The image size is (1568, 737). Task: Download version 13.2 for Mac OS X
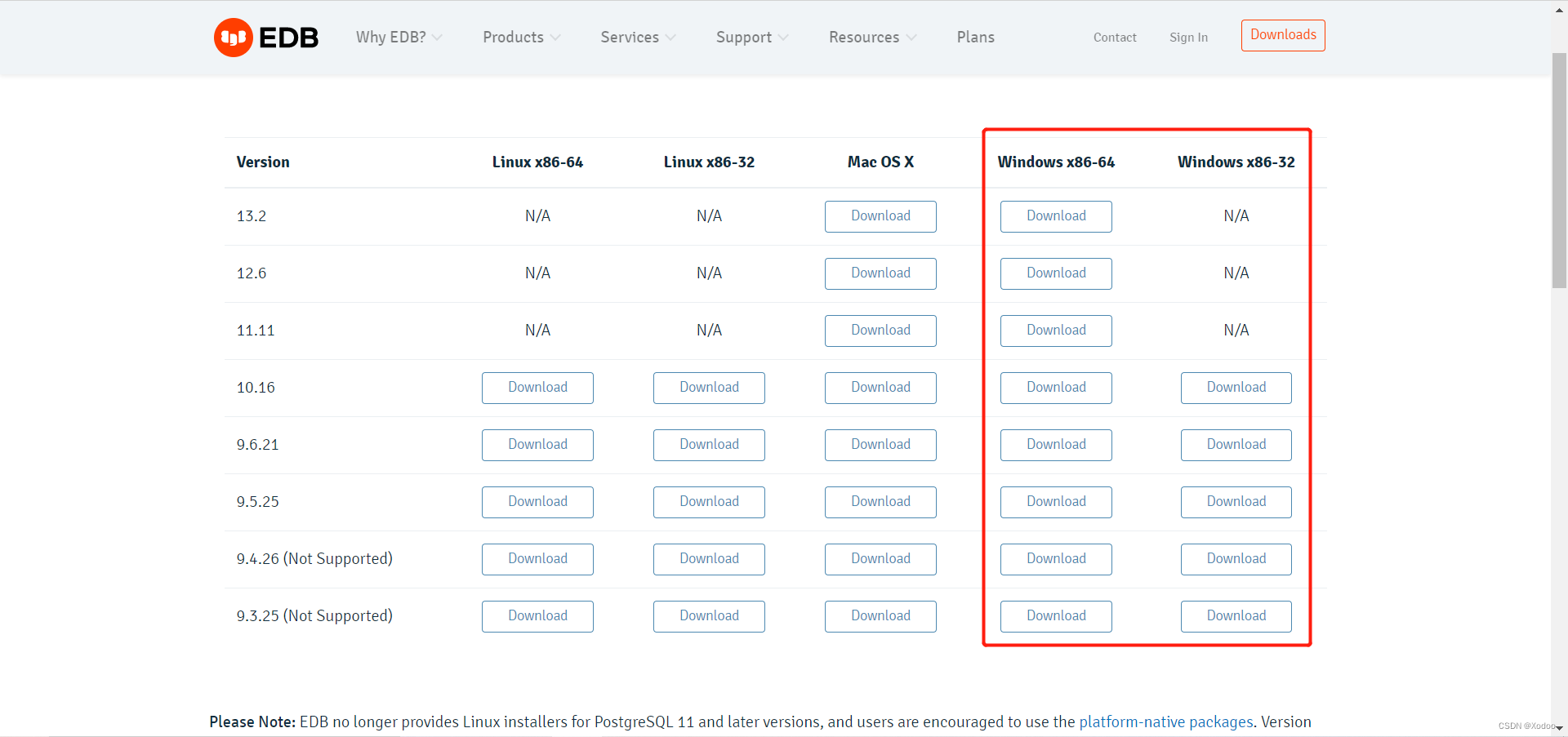click(x=880, y=216)
